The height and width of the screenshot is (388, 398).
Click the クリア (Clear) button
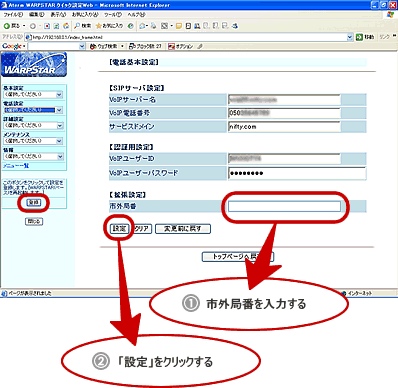[x=142, y=229]
